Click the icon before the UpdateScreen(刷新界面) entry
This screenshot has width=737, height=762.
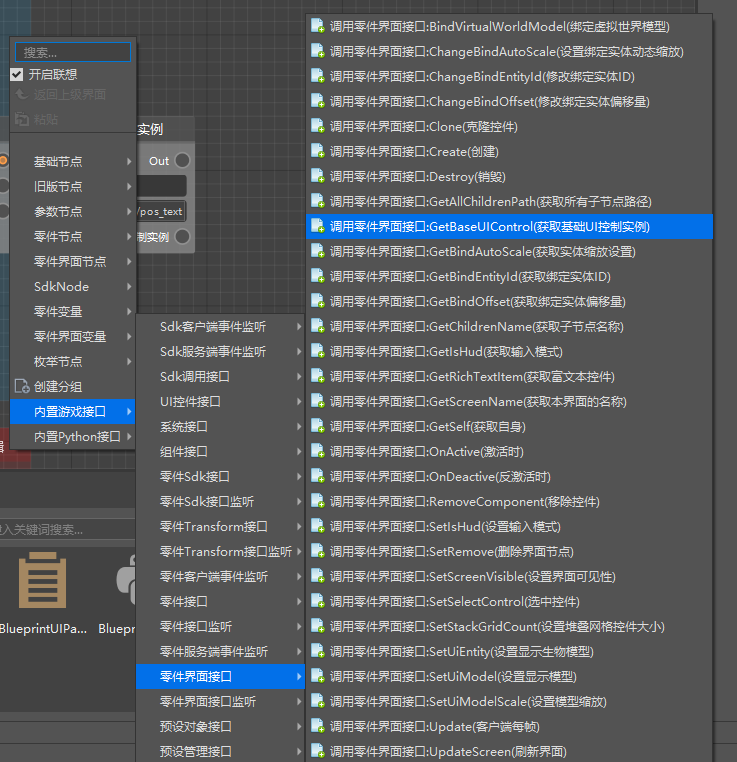(x=317, y=752)
